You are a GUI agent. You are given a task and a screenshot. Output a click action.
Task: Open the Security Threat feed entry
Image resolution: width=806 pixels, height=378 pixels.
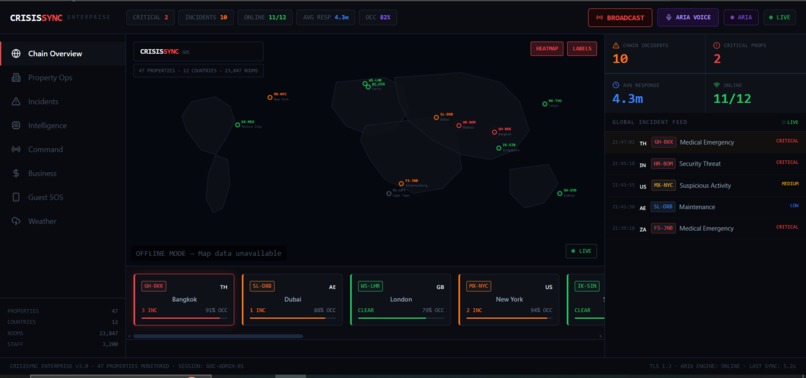705,164
